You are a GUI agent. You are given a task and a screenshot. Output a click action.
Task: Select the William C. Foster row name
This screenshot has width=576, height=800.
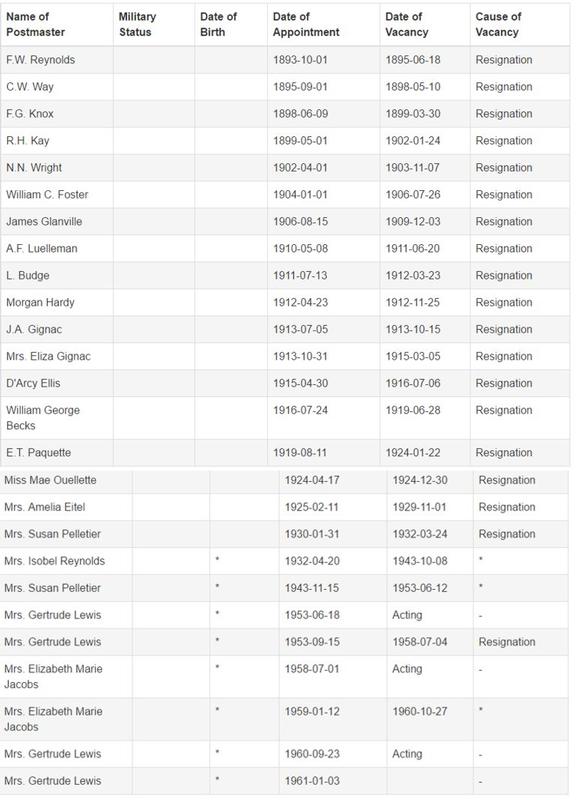(47, 194)
